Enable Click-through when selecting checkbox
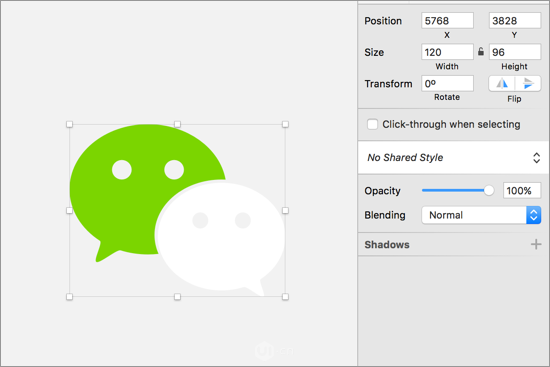The height and width of the screenshot is (367, 550). tap(372, 124)
